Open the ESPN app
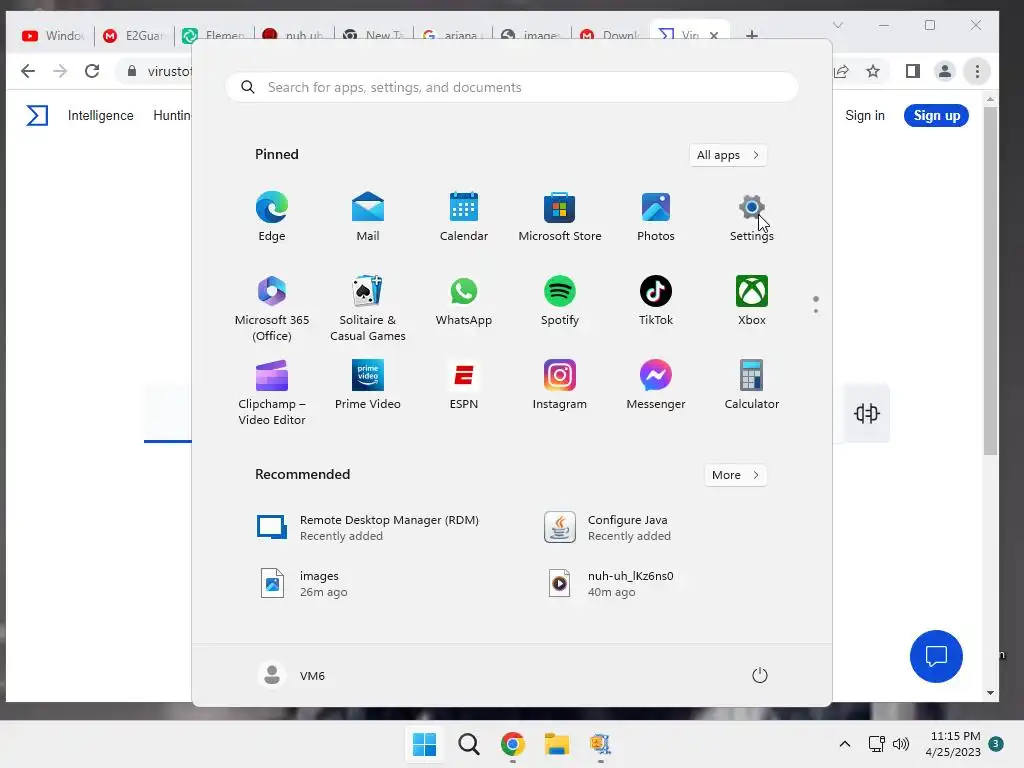Screen dimensions: 1024x768 click(464, 385)
